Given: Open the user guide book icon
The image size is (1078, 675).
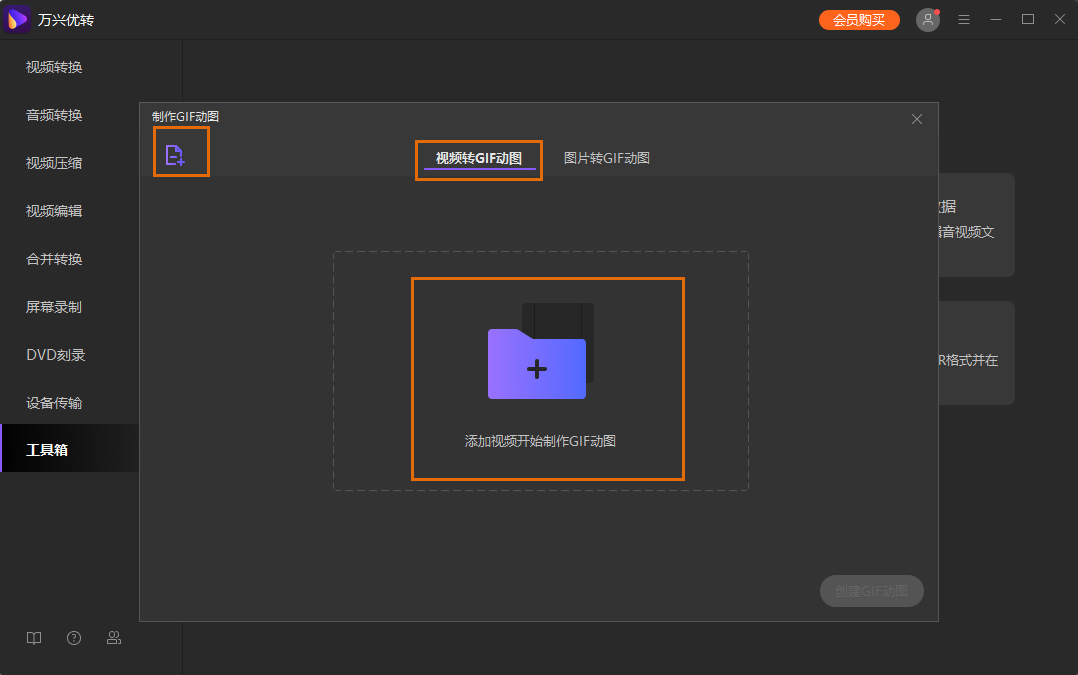Looking at the screenshot, I should [33, 637].
